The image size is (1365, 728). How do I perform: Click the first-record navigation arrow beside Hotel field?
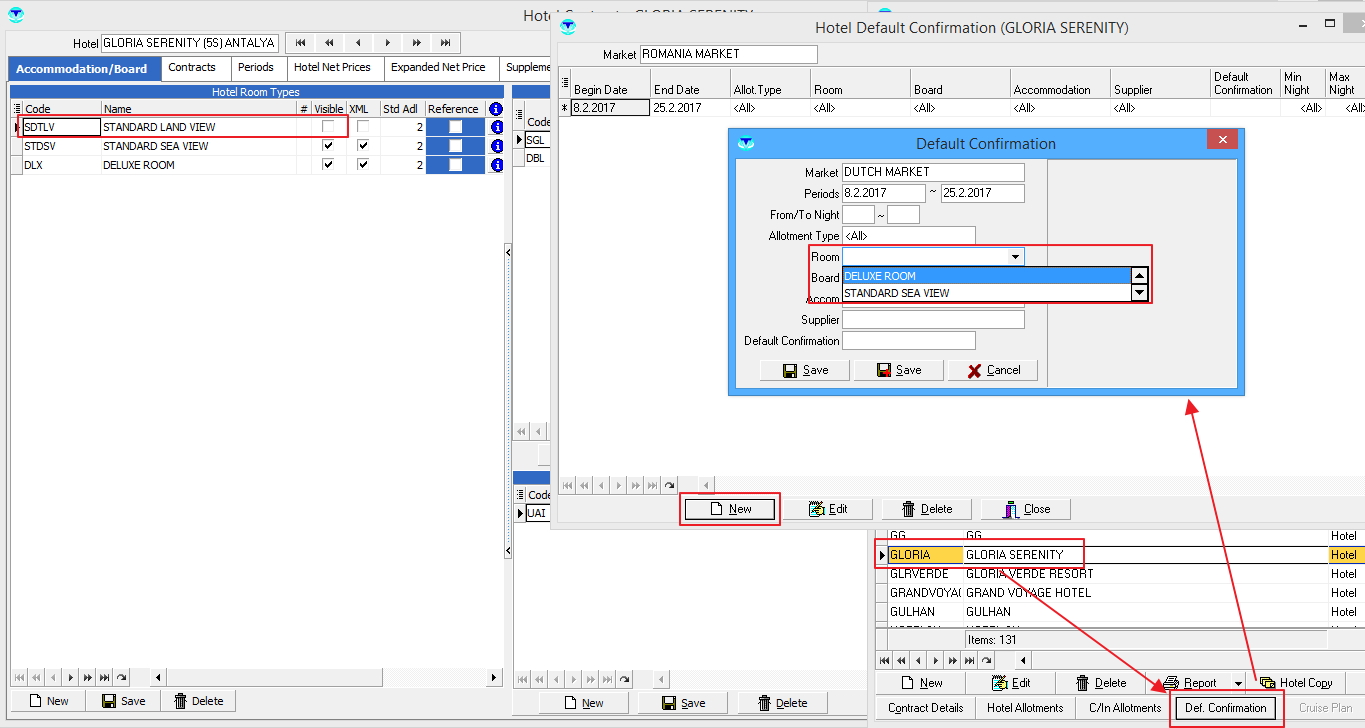(299, 43)
